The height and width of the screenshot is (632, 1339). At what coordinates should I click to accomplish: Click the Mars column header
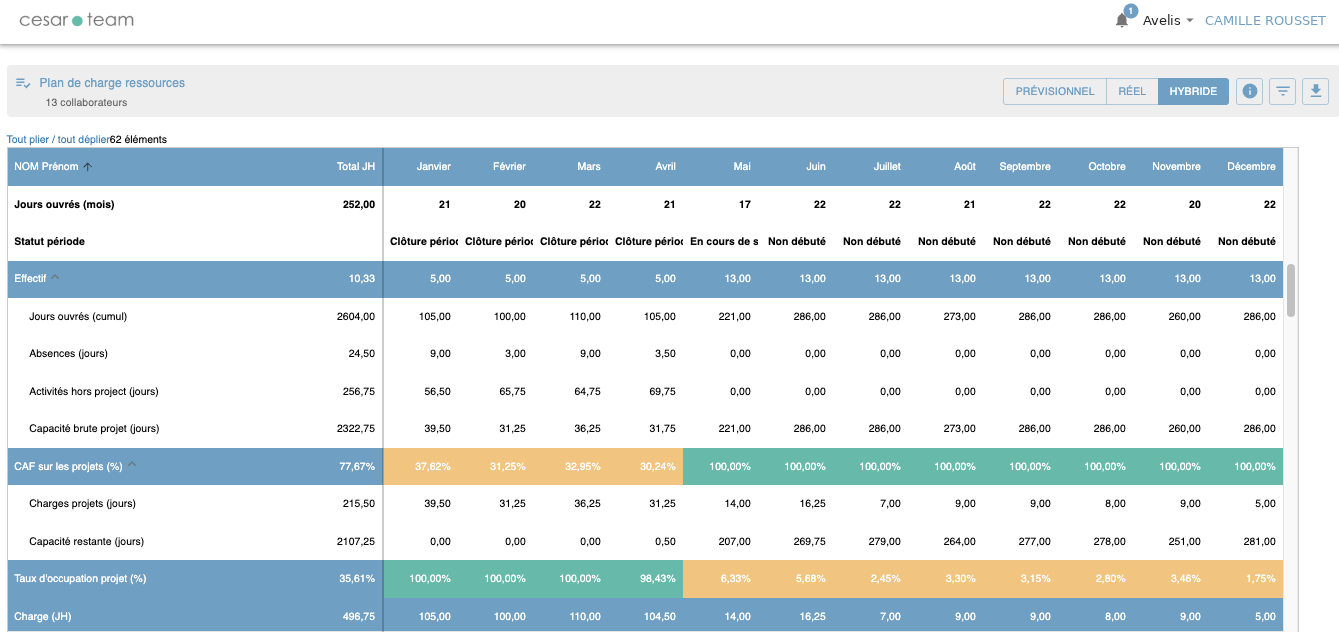pyautogui.click(x=589, y=167)
